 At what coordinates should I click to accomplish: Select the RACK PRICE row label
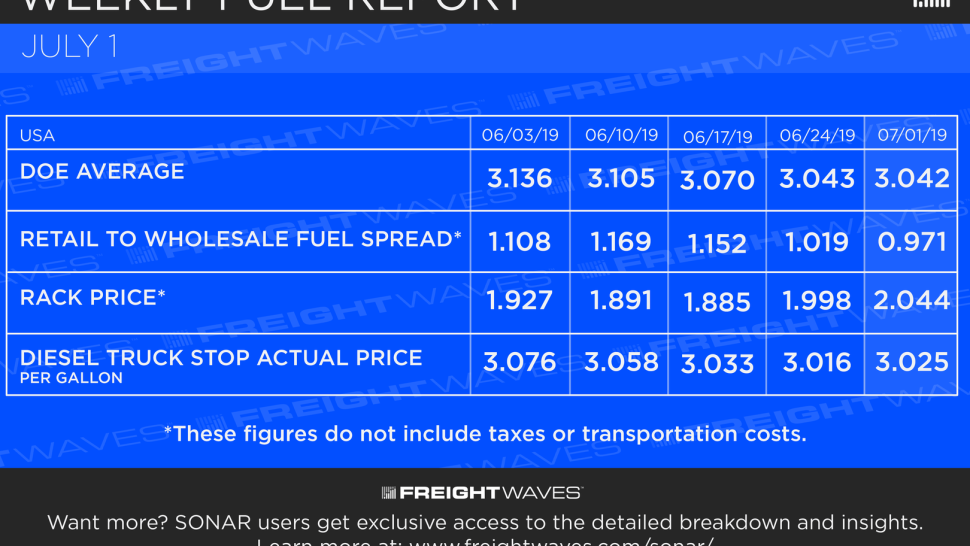[93, 297]
